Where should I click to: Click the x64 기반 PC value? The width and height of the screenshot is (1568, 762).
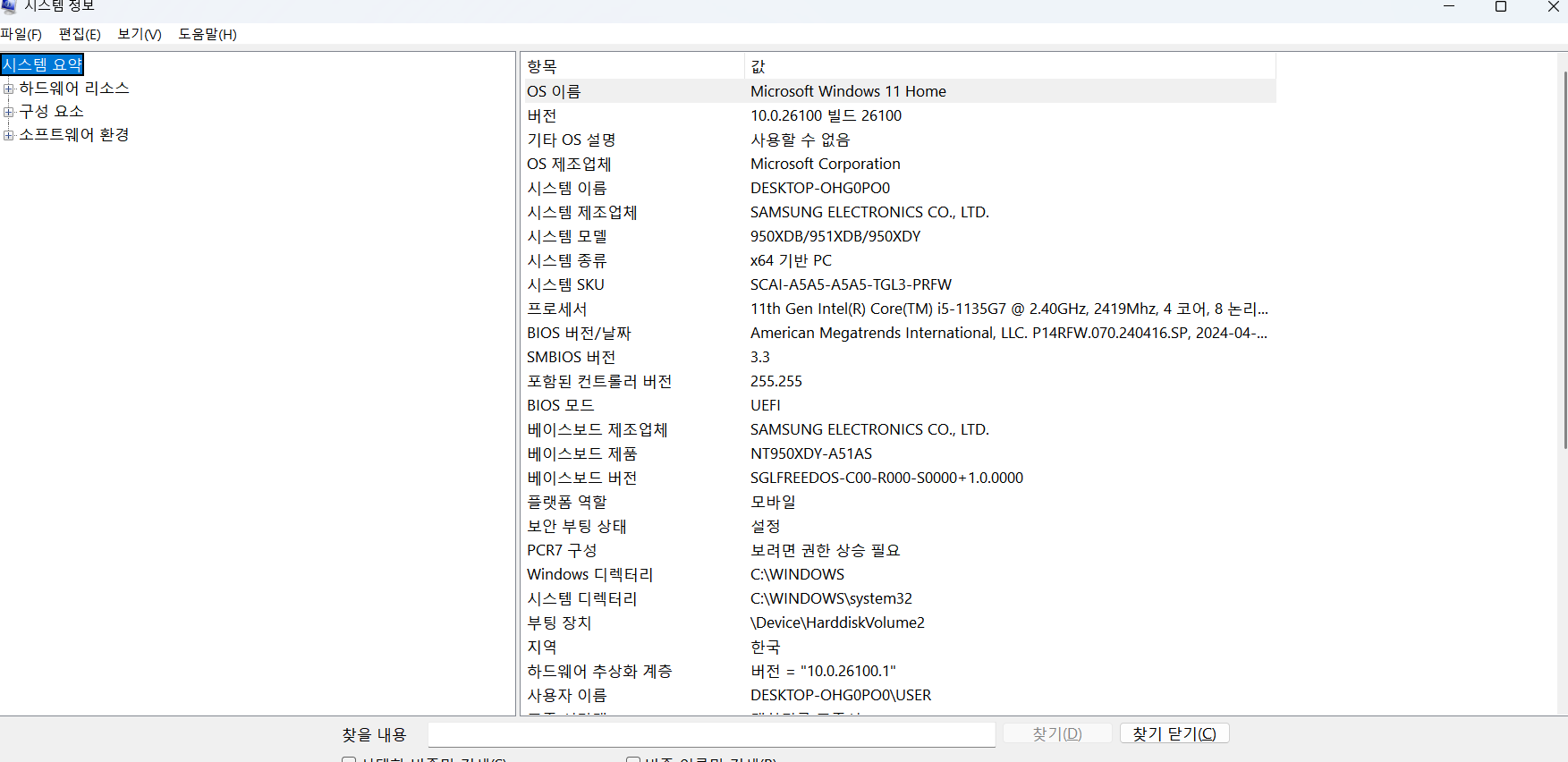pos(791,260)
